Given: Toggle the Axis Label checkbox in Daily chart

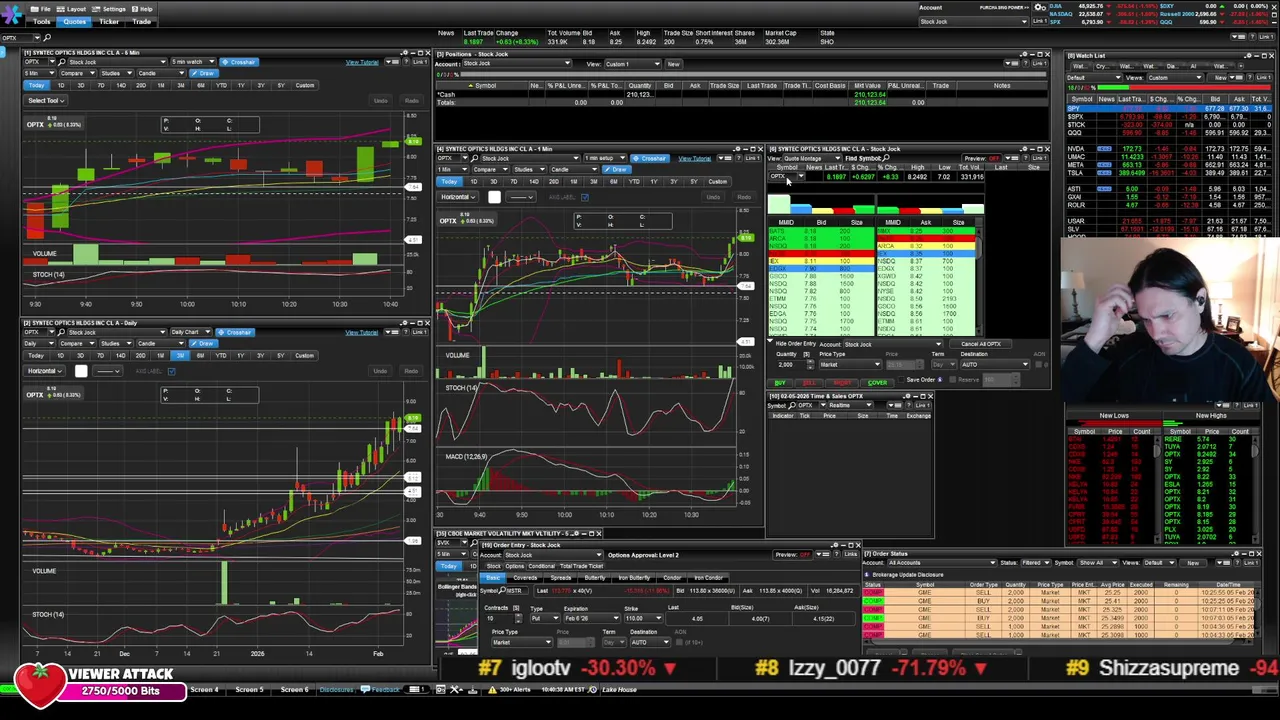Looking at the screenshot, I should tap(171, 371).
